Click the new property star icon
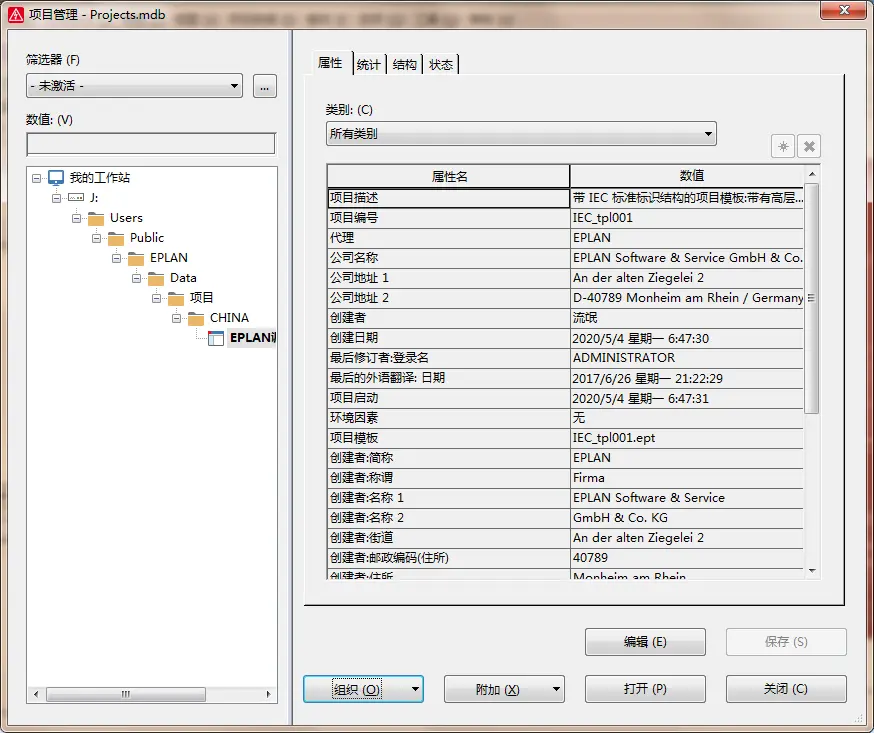Screen dimensions: 874x733 pyautogui.click(x=783, y=147)
